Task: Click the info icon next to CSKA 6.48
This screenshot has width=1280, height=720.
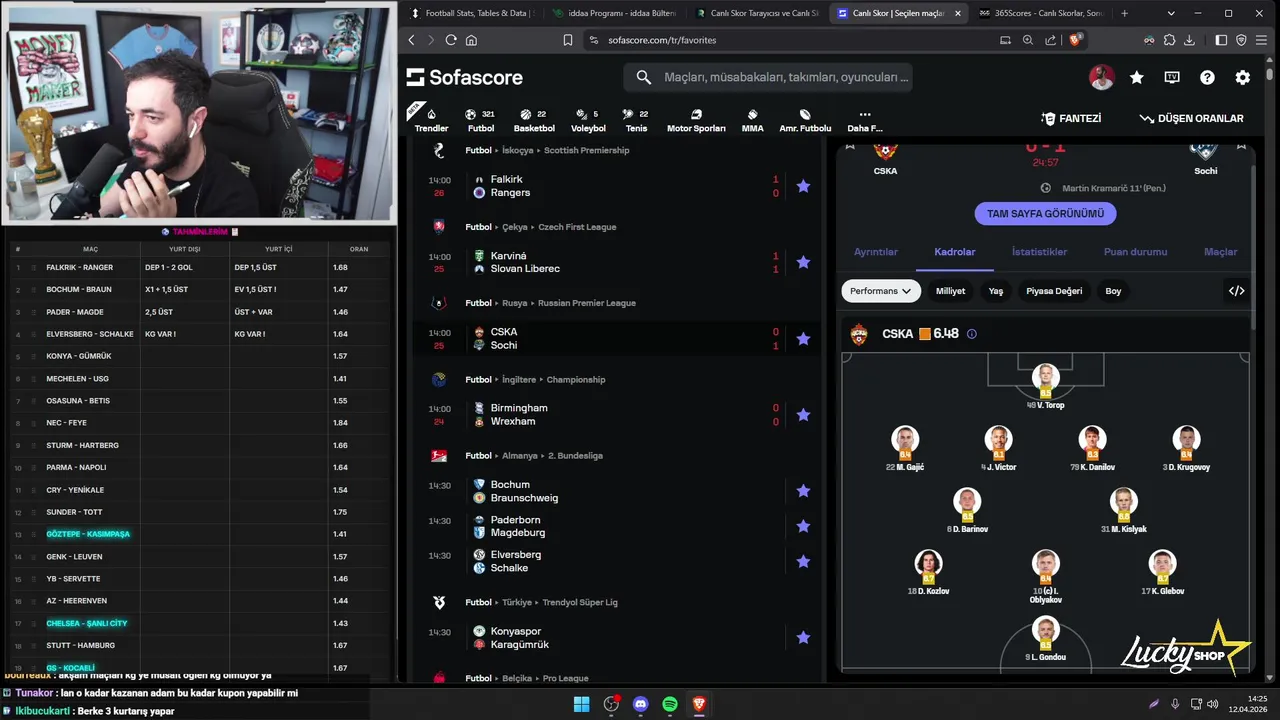Action: point(972,334)
